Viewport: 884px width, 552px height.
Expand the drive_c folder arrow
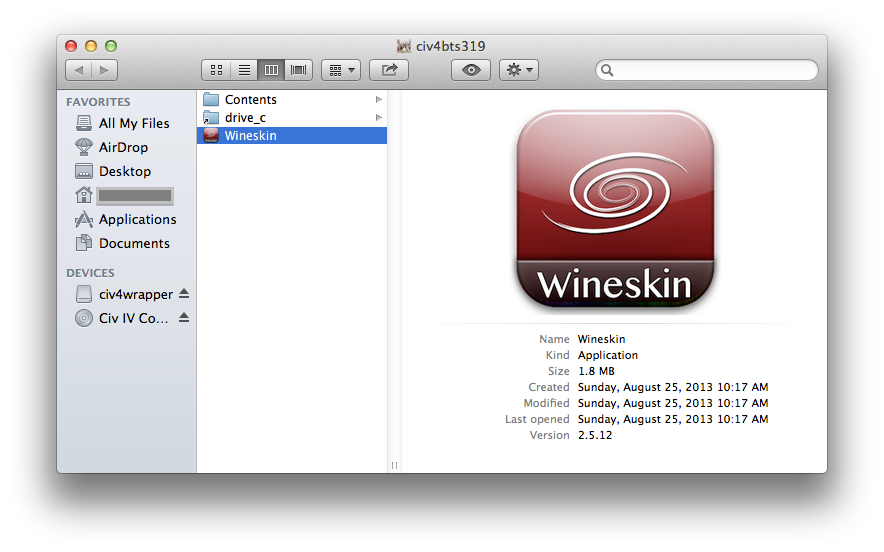coord(379,118)
